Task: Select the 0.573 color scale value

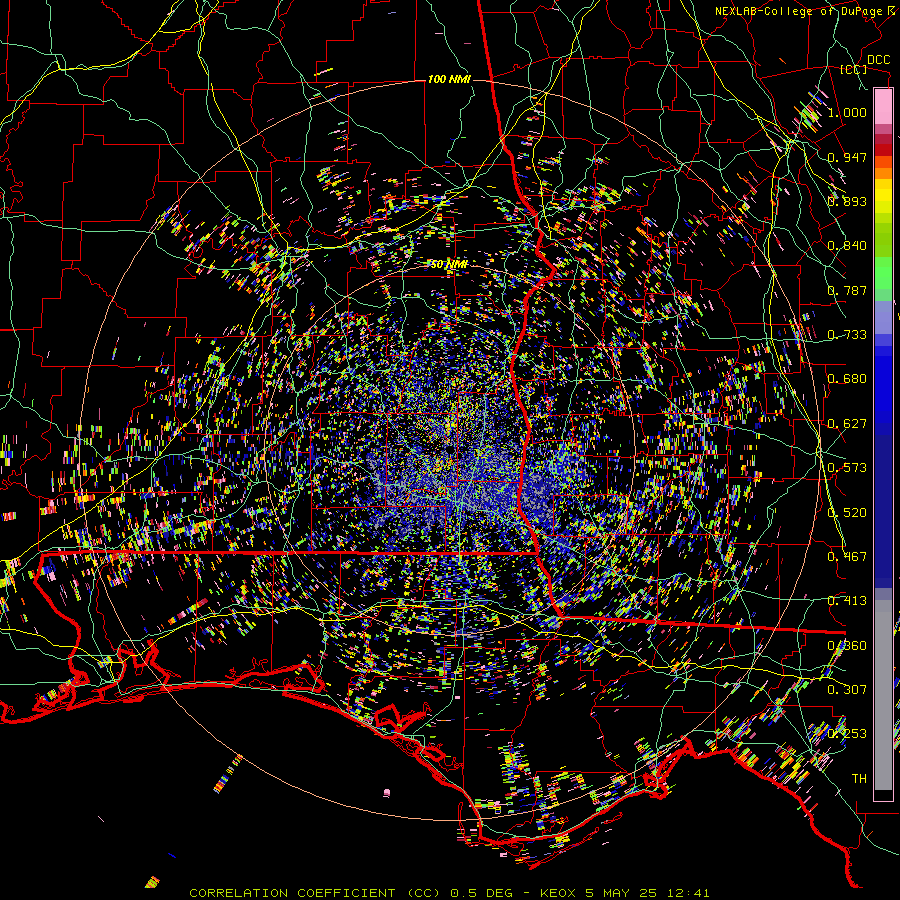Action: click(x=847, y=467)
